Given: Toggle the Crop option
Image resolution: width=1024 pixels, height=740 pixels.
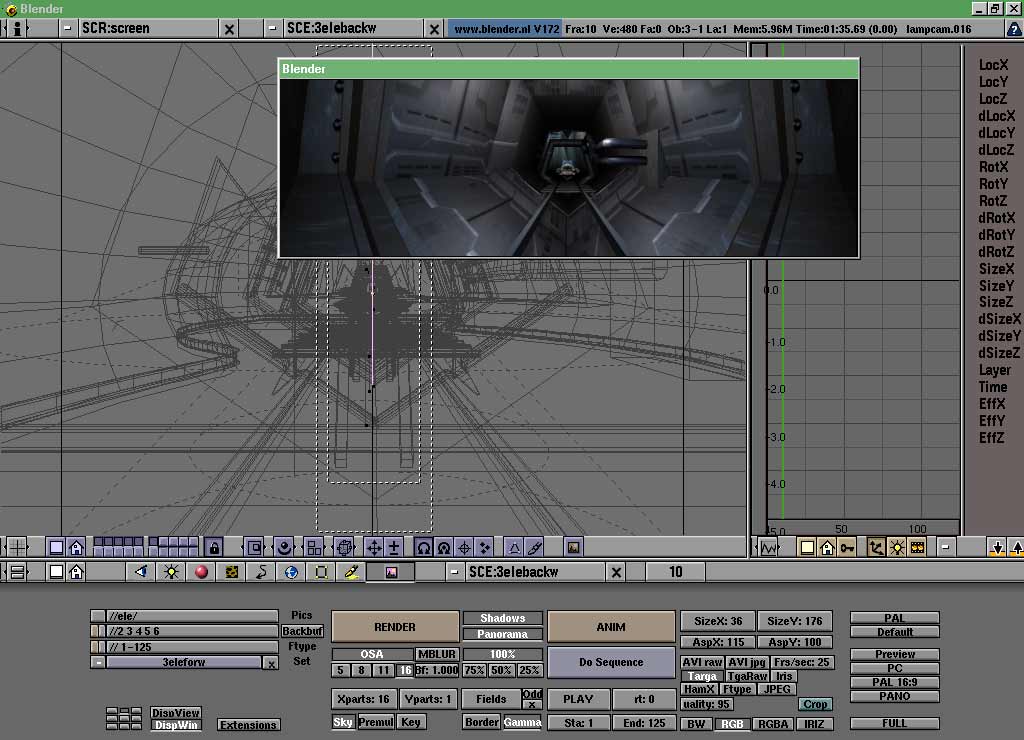Looking at the screenshot, I should (x=815, y=704).
